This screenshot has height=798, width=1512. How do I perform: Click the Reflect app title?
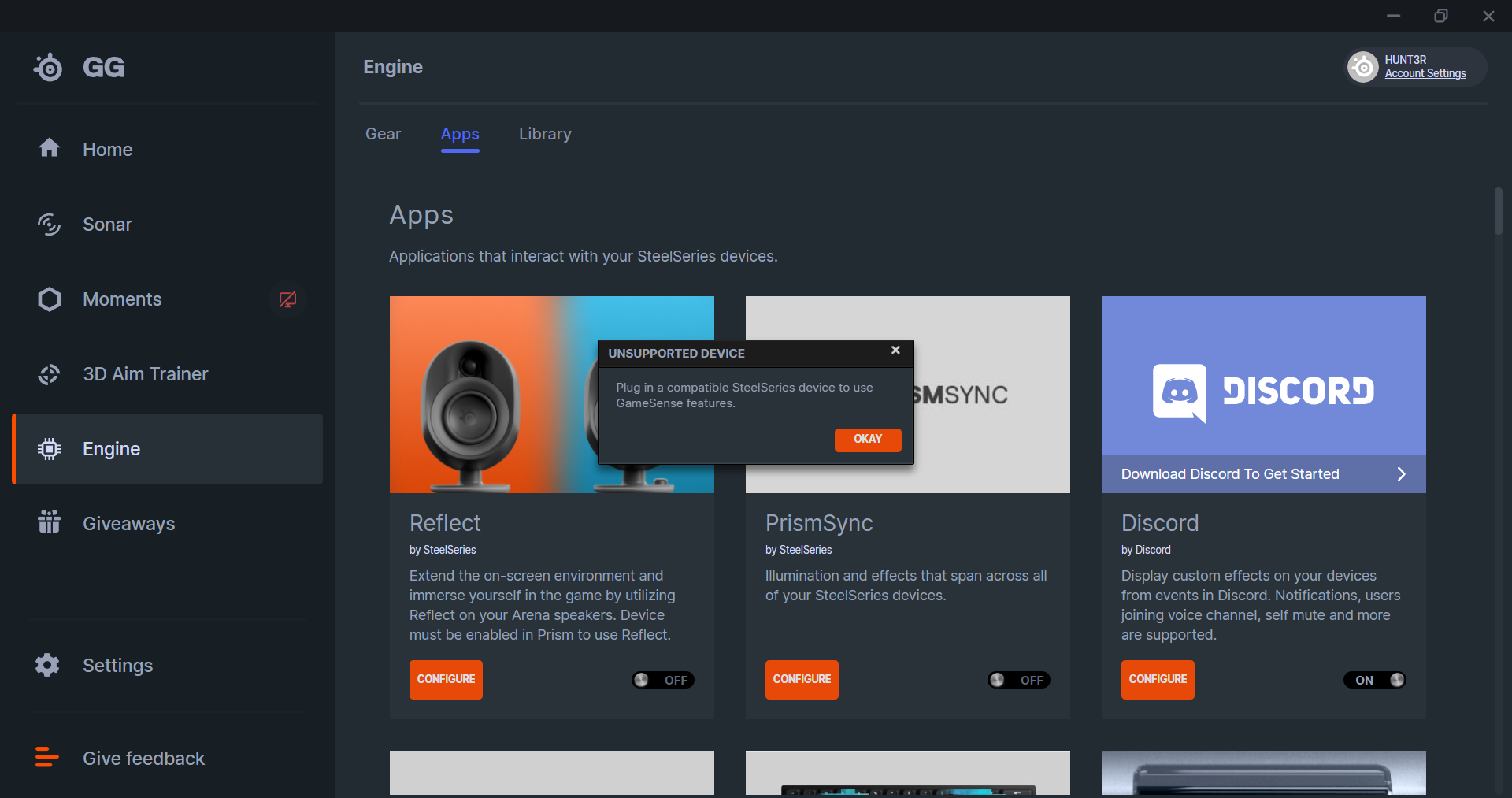(445, 523)
